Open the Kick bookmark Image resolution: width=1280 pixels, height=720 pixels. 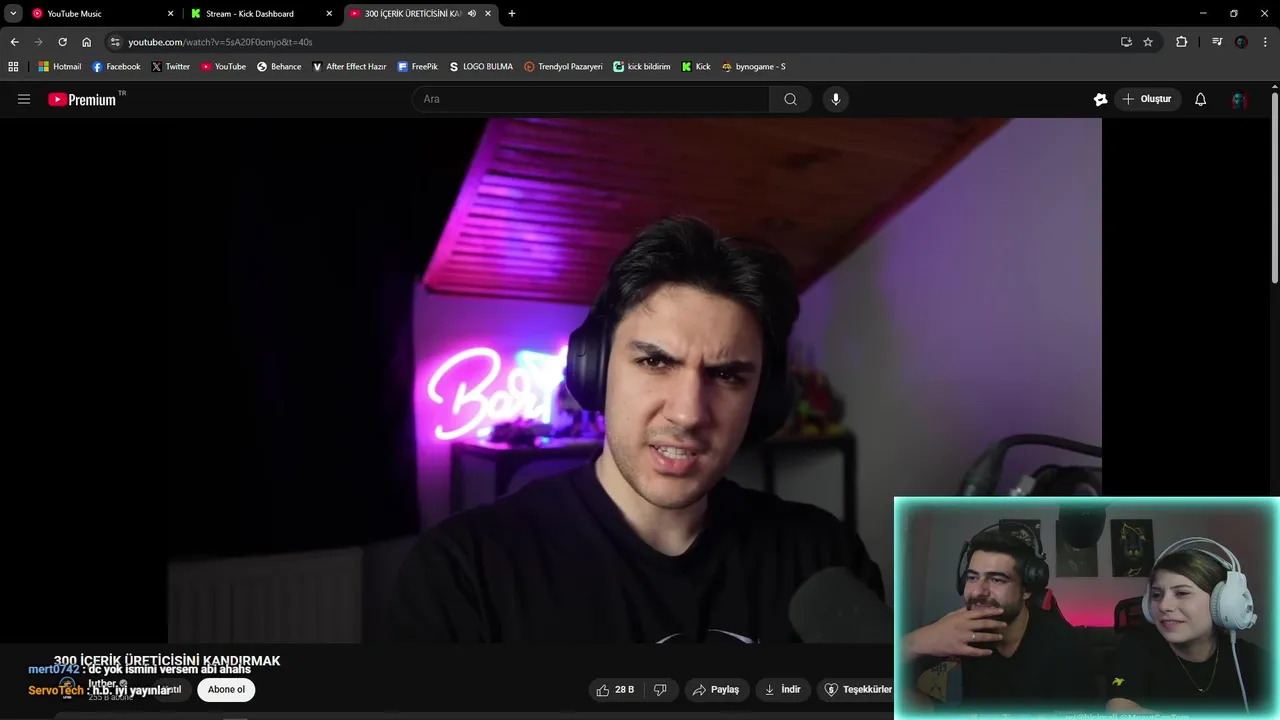(x=696, y=67)
